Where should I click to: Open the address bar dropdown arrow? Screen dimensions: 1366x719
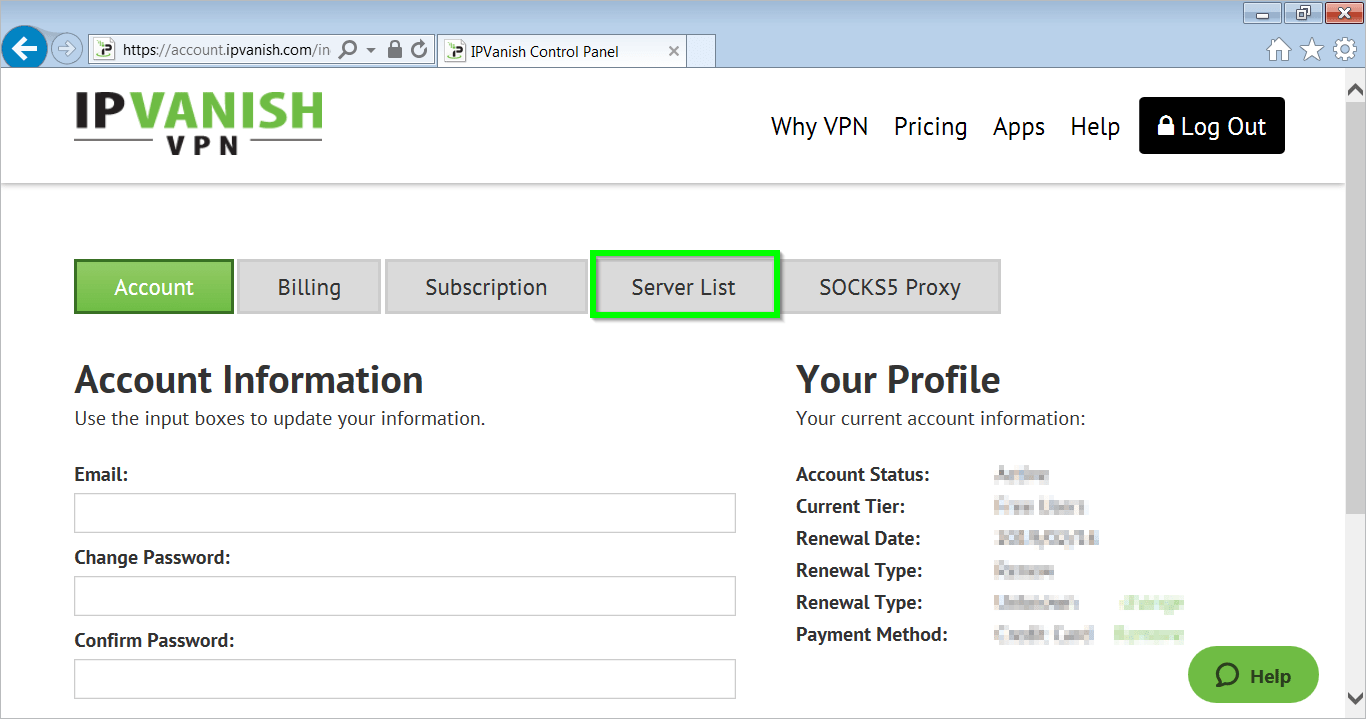tap(371, 49)
